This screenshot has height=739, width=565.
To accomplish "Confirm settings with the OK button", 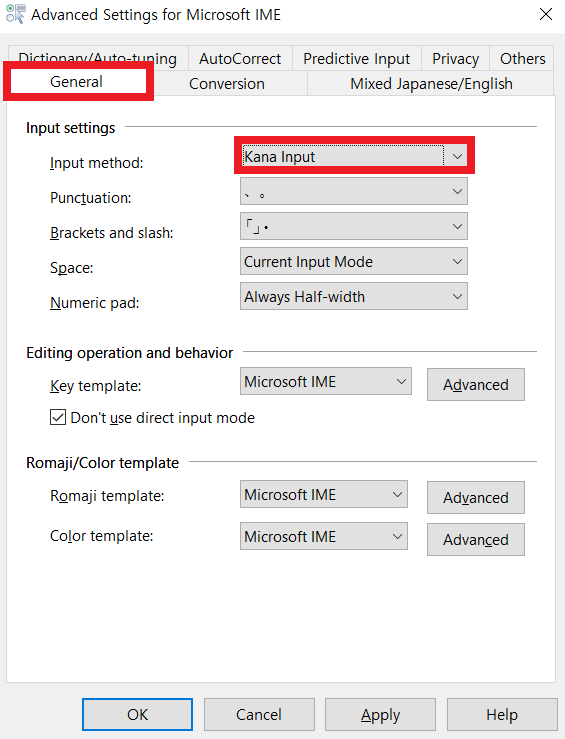I will (x=138, y=714).
